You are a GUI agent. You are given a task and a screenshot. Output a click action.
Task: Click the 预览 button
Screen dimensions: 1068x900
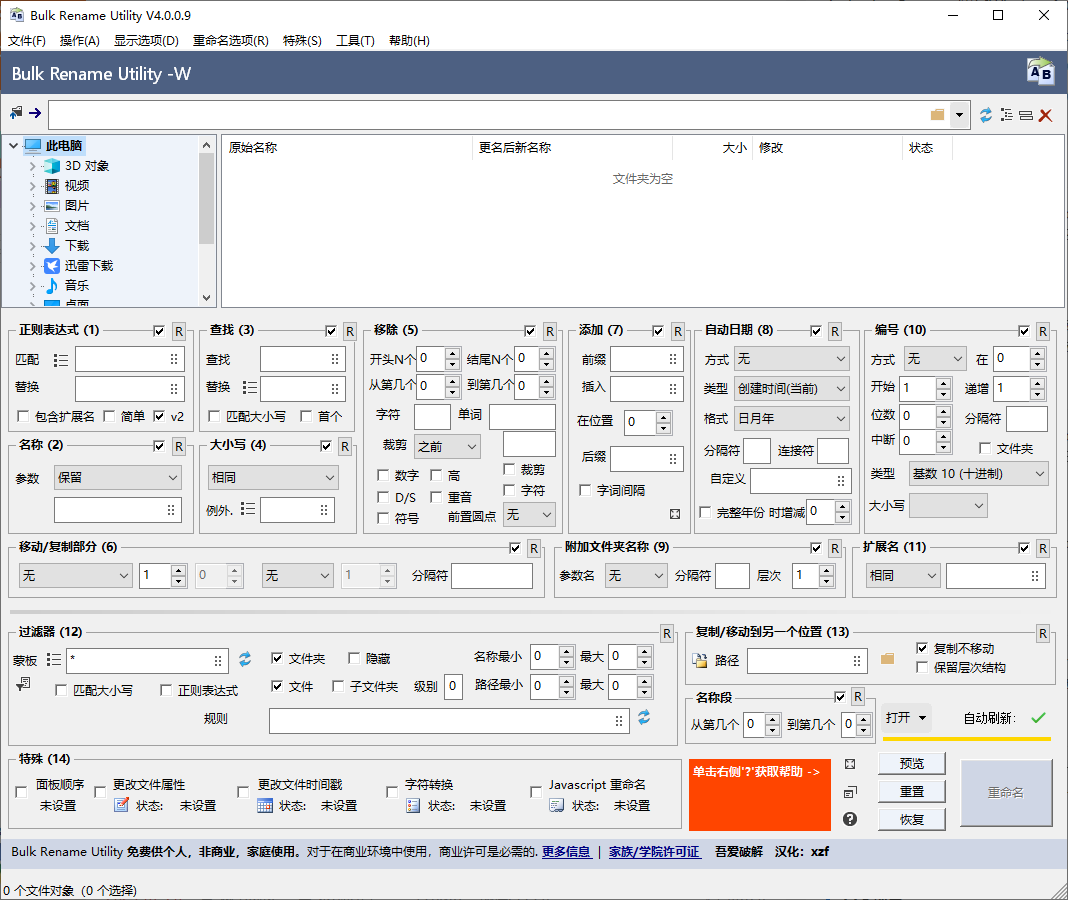click(912, 763)
